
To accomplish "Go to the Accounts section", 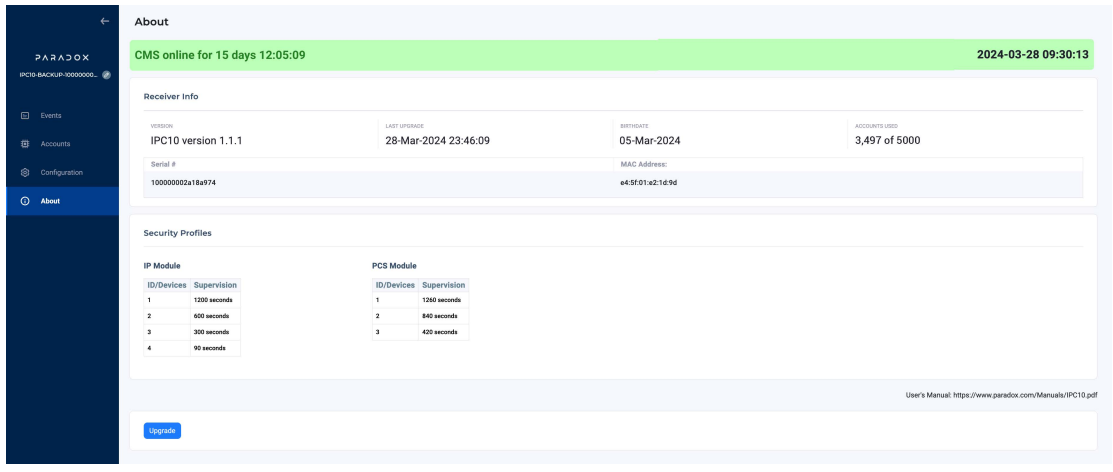I will click(x=54, y=144).
